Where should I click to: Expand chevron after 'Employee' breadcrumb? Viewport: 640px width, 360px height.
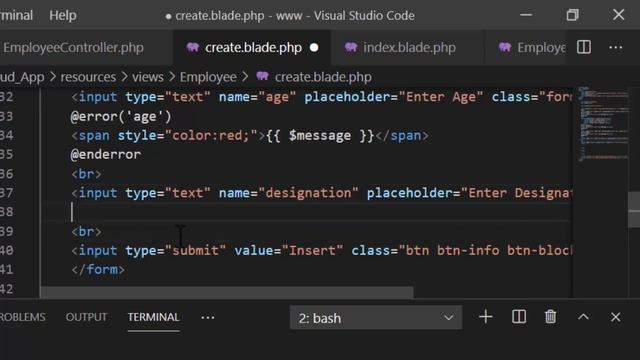tap(245, 77)
